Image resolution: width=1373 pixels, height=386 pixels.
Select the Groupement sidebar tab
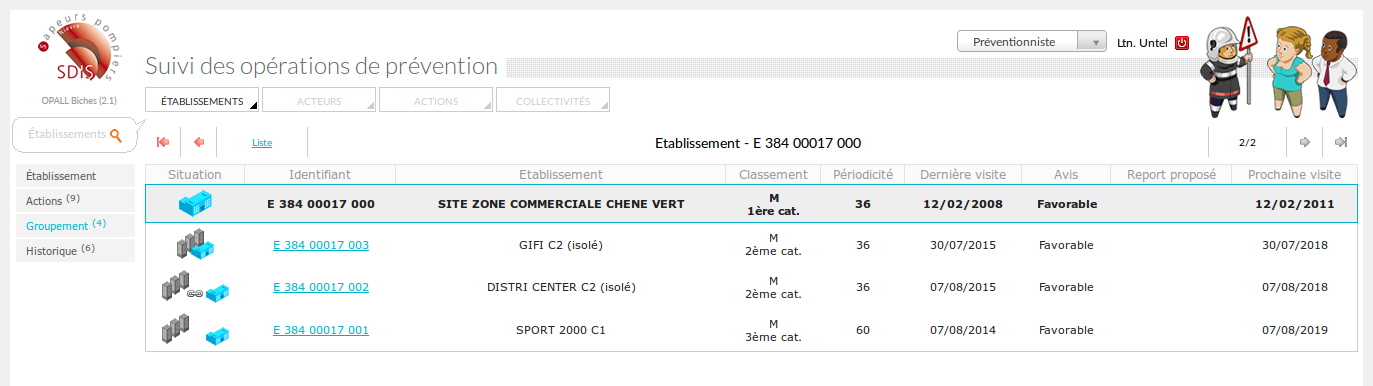[75, 225]
